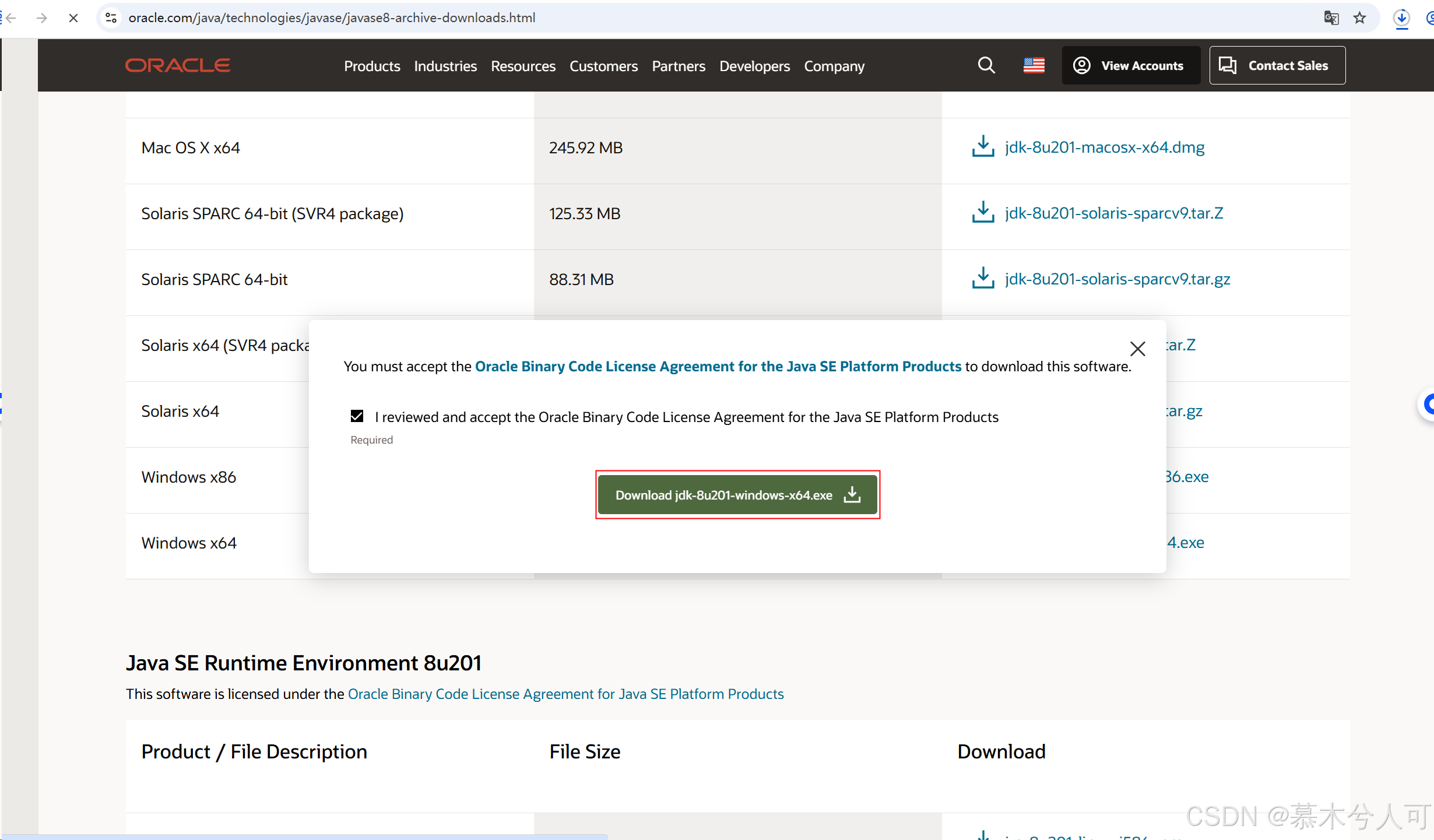Screen dimensions: 1434x840
Task: Open the translate page icon
Action: click(1331, 18)
